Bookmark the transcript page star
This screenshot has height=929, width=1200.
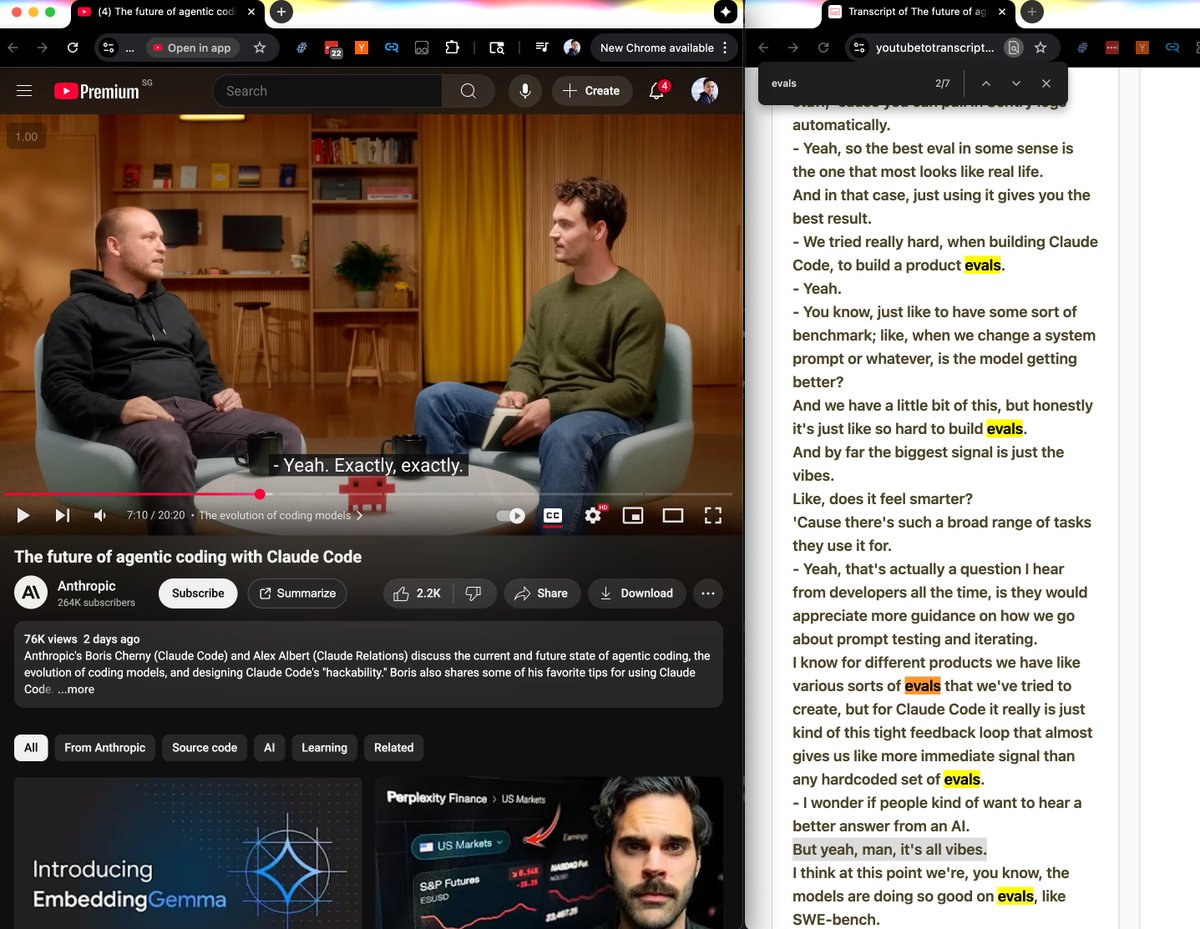[1041, 47]
